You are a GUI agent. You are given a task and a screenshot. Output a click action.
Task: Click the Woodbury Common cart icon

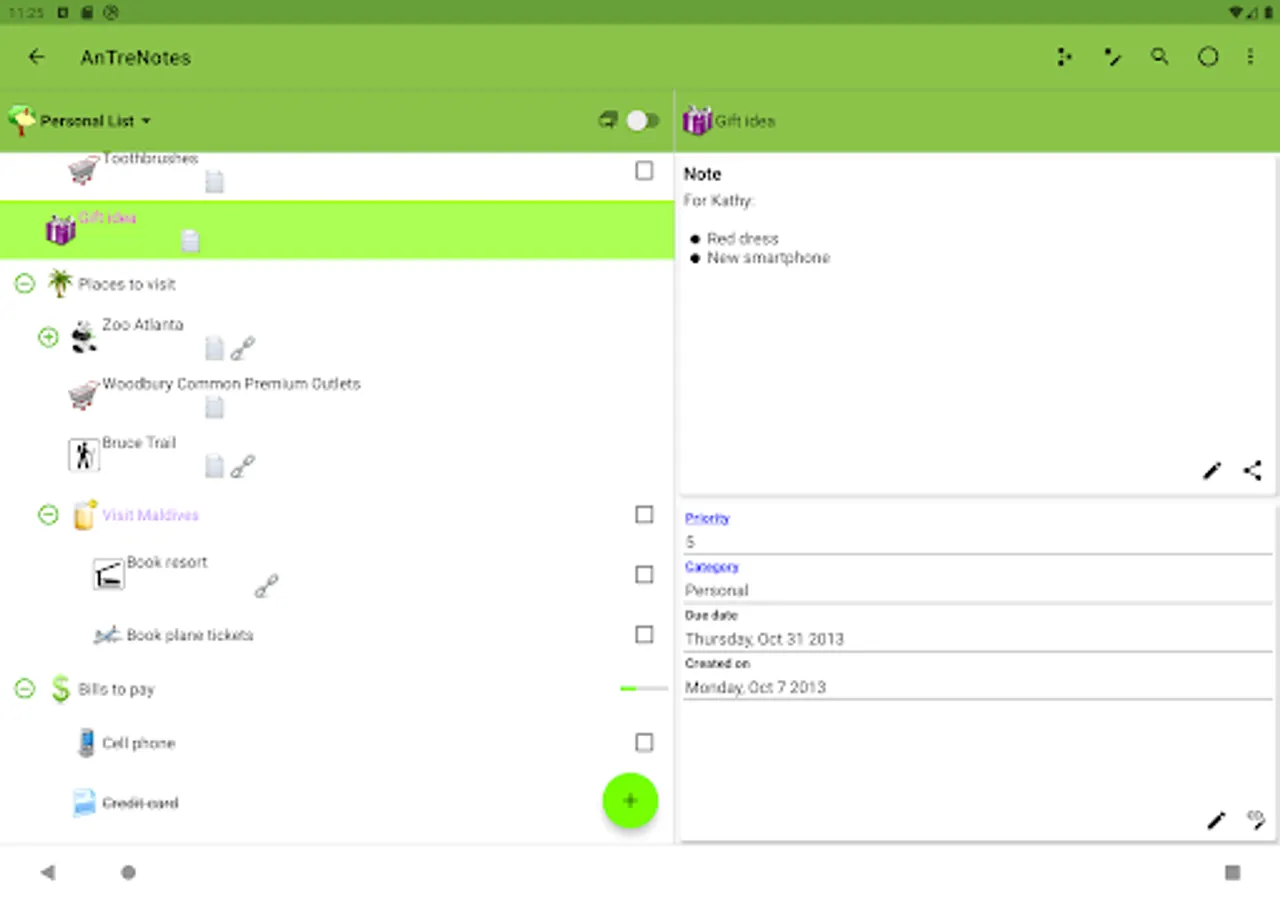point(83,396)
